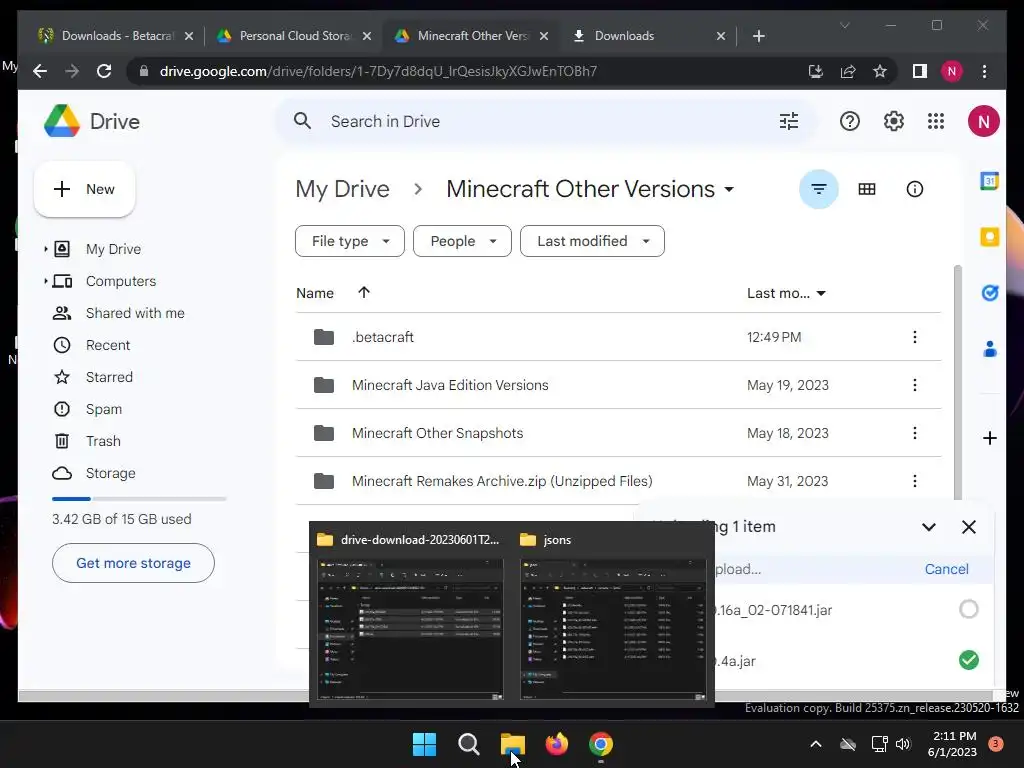Click the Search in Drive field
This screenshot has width=1024, height=768.
click(x=545, y=121)
